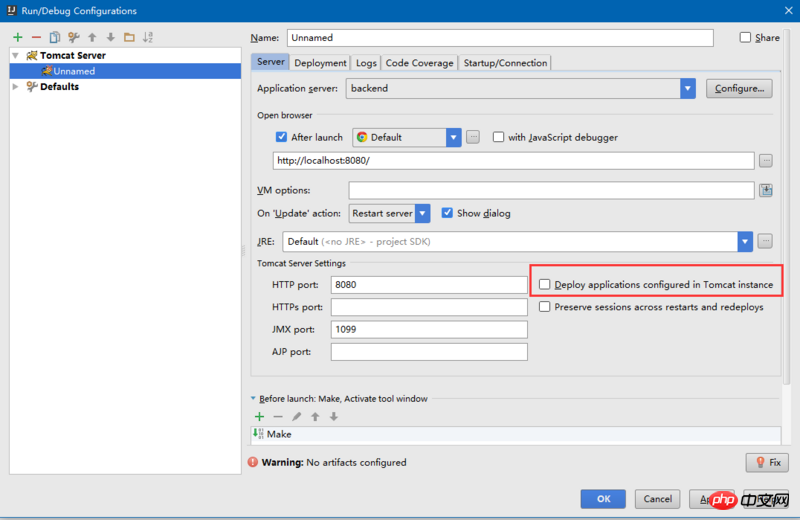Enable Deploy applications configured in Tomcat instance
This screenshot has width=800, height=520.
click(x=545, y=284)
